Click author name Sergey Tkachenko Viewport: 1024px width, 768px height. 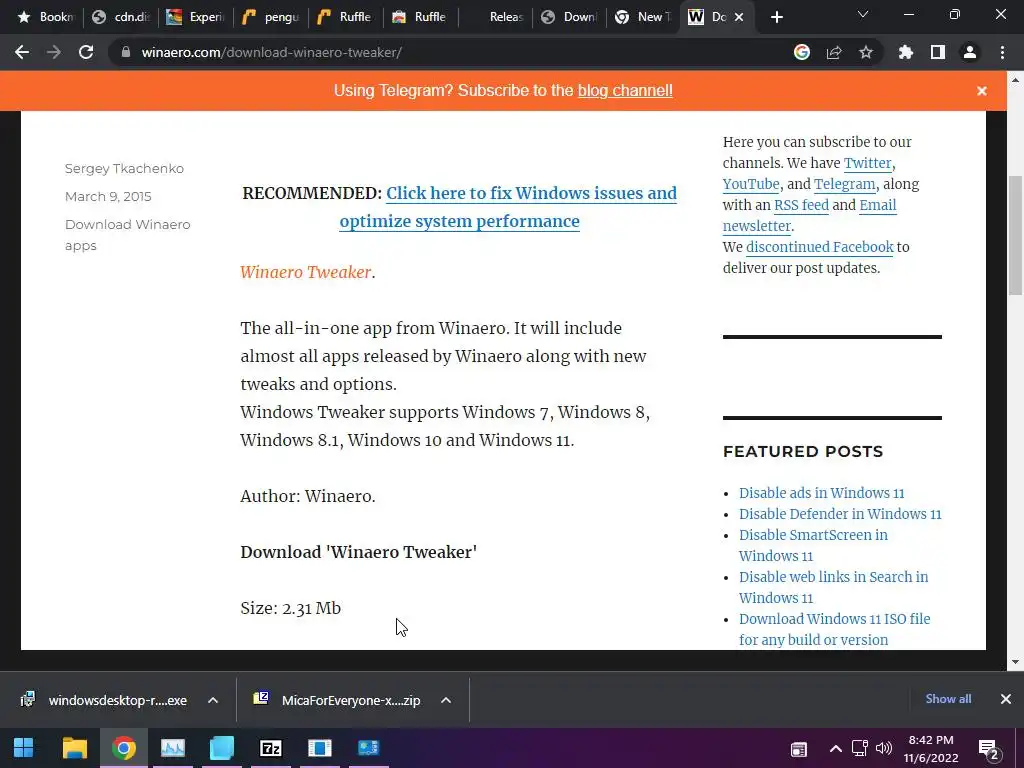tap(124, 168)
